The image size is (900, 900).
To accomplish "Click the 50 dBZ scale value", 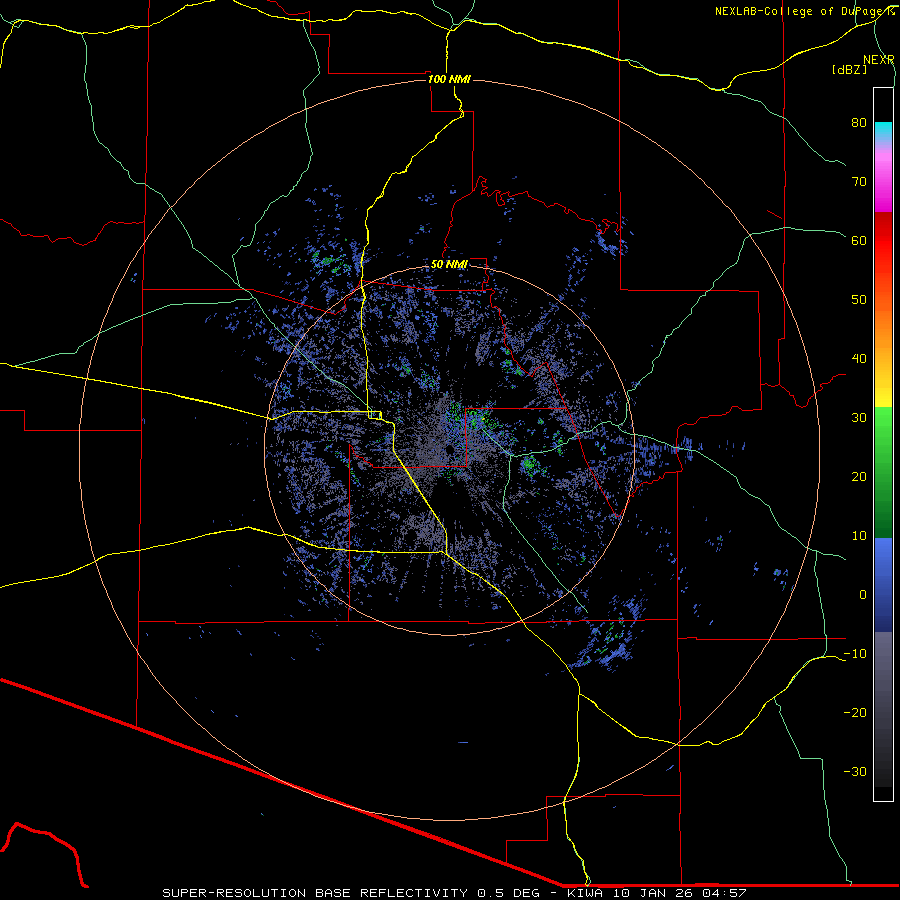I will tap(859, 300).
